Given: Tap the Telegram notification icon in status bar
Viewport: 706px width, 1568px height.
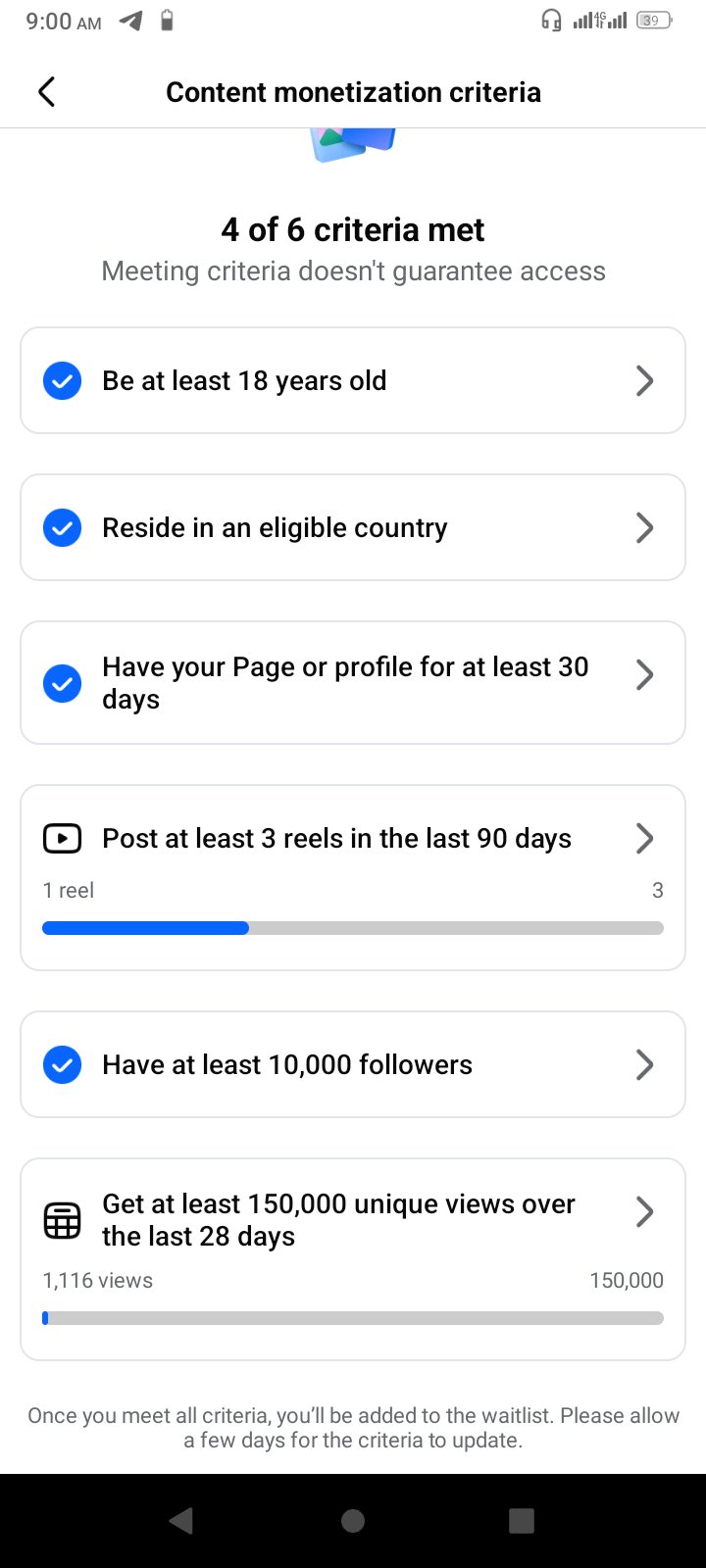Looking at the screenshot, I should (130, 21).
